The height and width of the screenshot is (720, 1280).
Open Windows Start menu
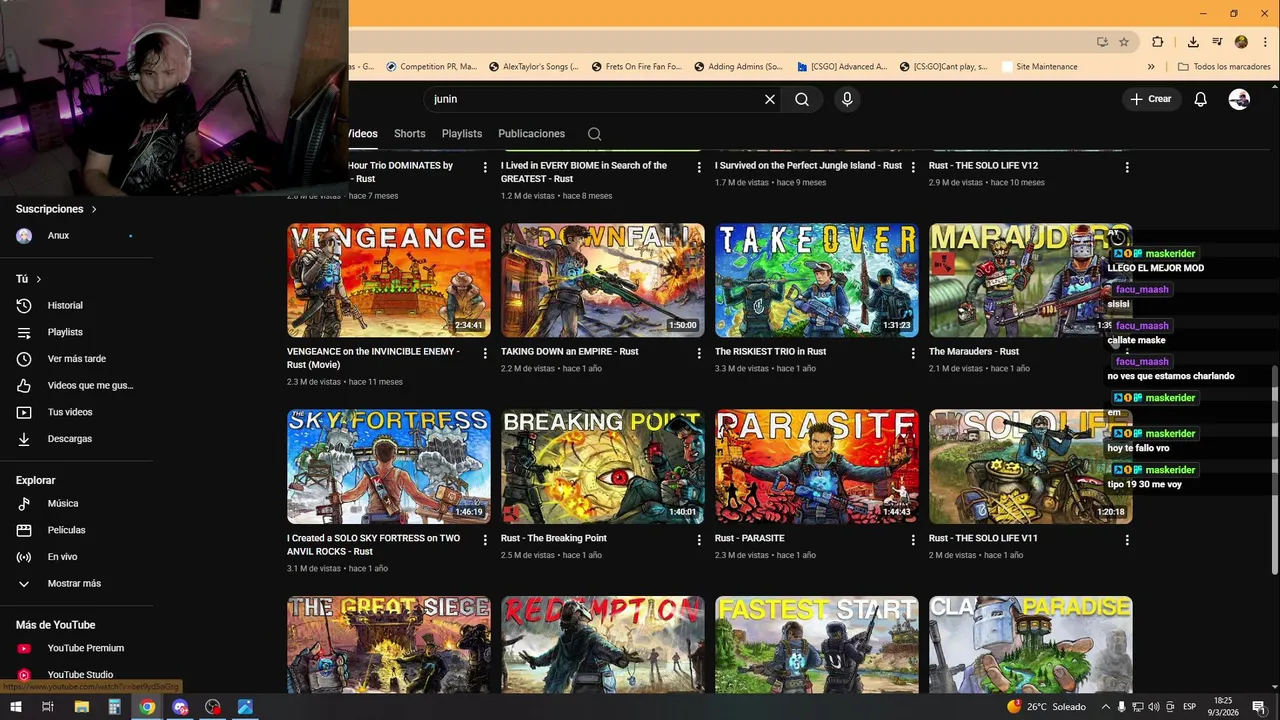pos(16,707)
